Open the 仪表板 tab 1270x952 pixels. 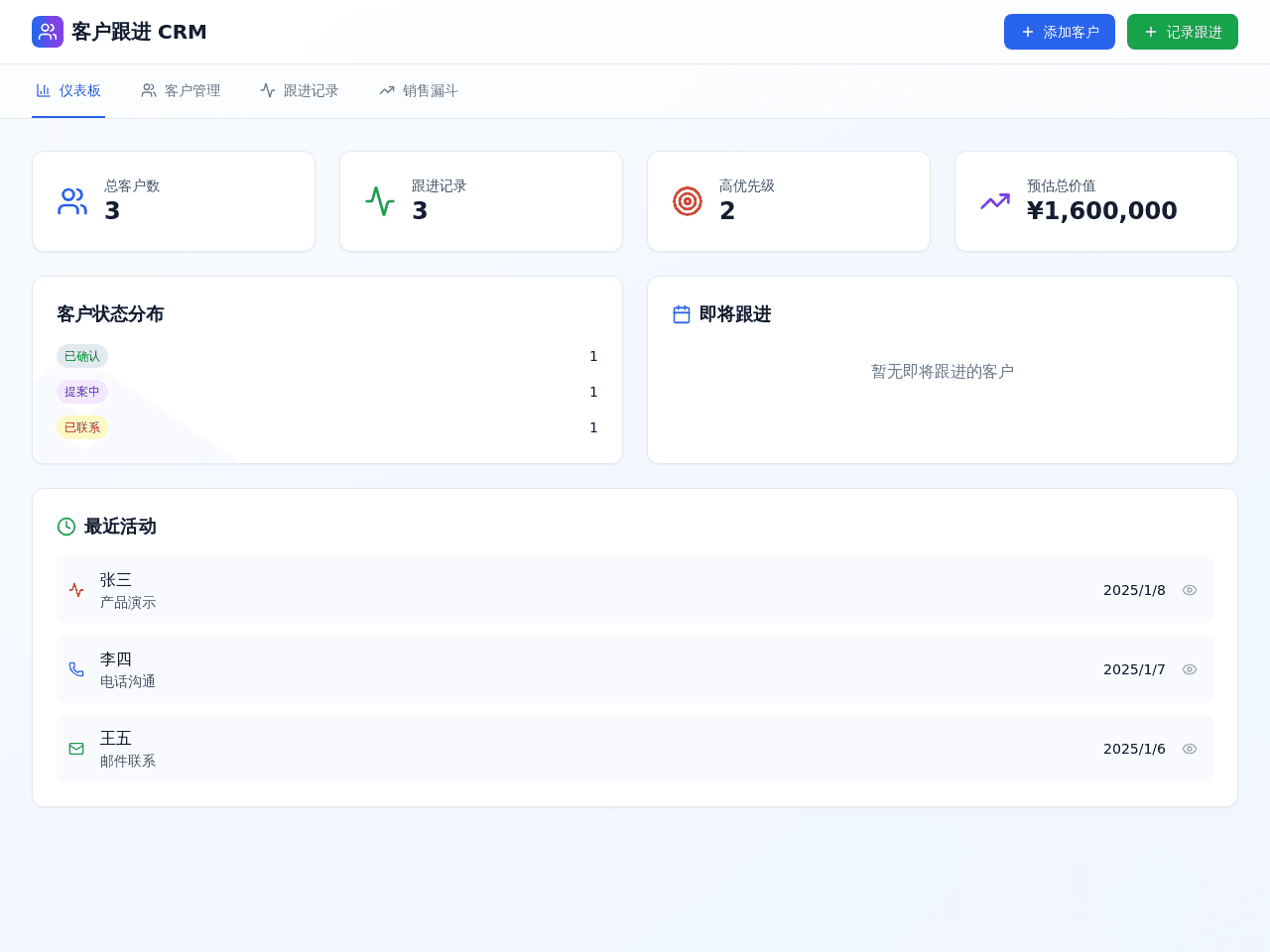point(68,91)
